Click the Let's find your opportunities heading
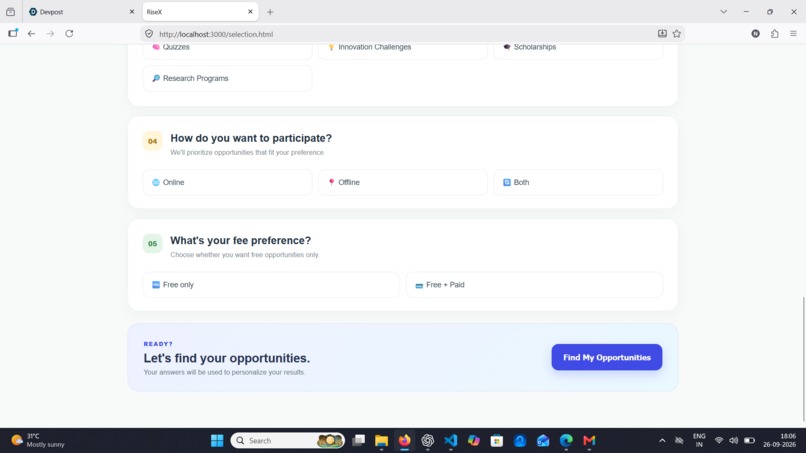This screenshot has width=806, height=453. (227, 358)
